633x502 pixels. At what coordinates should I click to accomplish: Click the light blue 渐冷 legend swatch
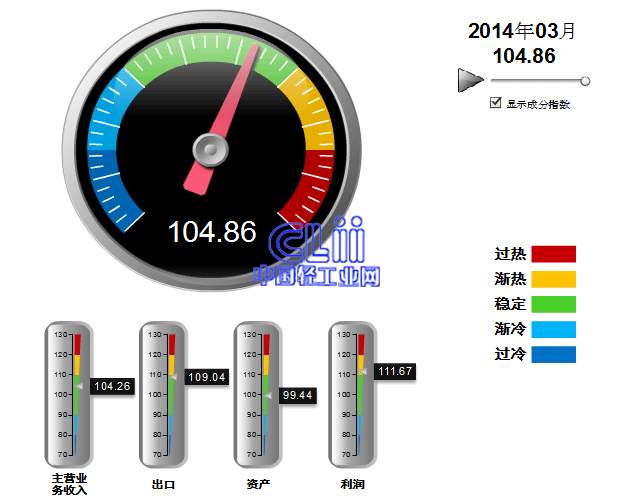(553, 329)
